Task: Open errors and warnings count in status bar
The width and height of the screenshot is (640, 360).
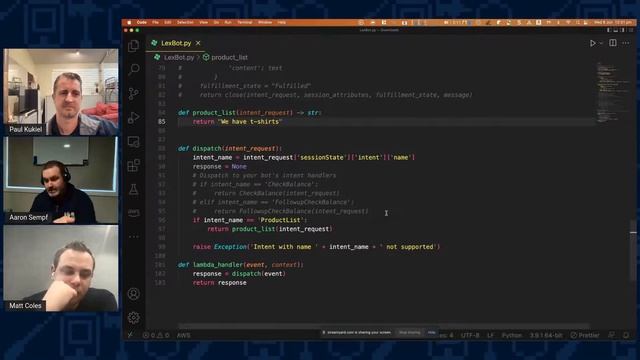Action: click(x=156, y=335)
